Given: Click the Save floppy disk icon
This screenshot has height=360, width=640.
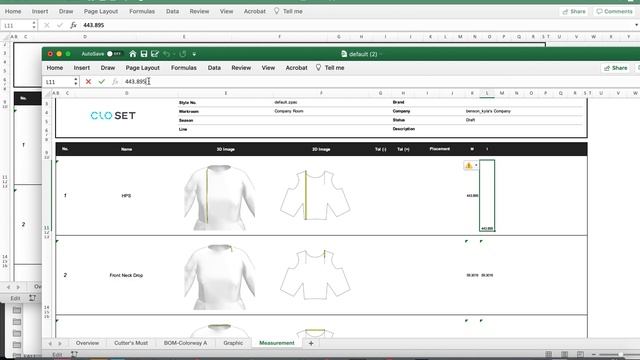Looking at the screenshot, I should tap(144, 54).
